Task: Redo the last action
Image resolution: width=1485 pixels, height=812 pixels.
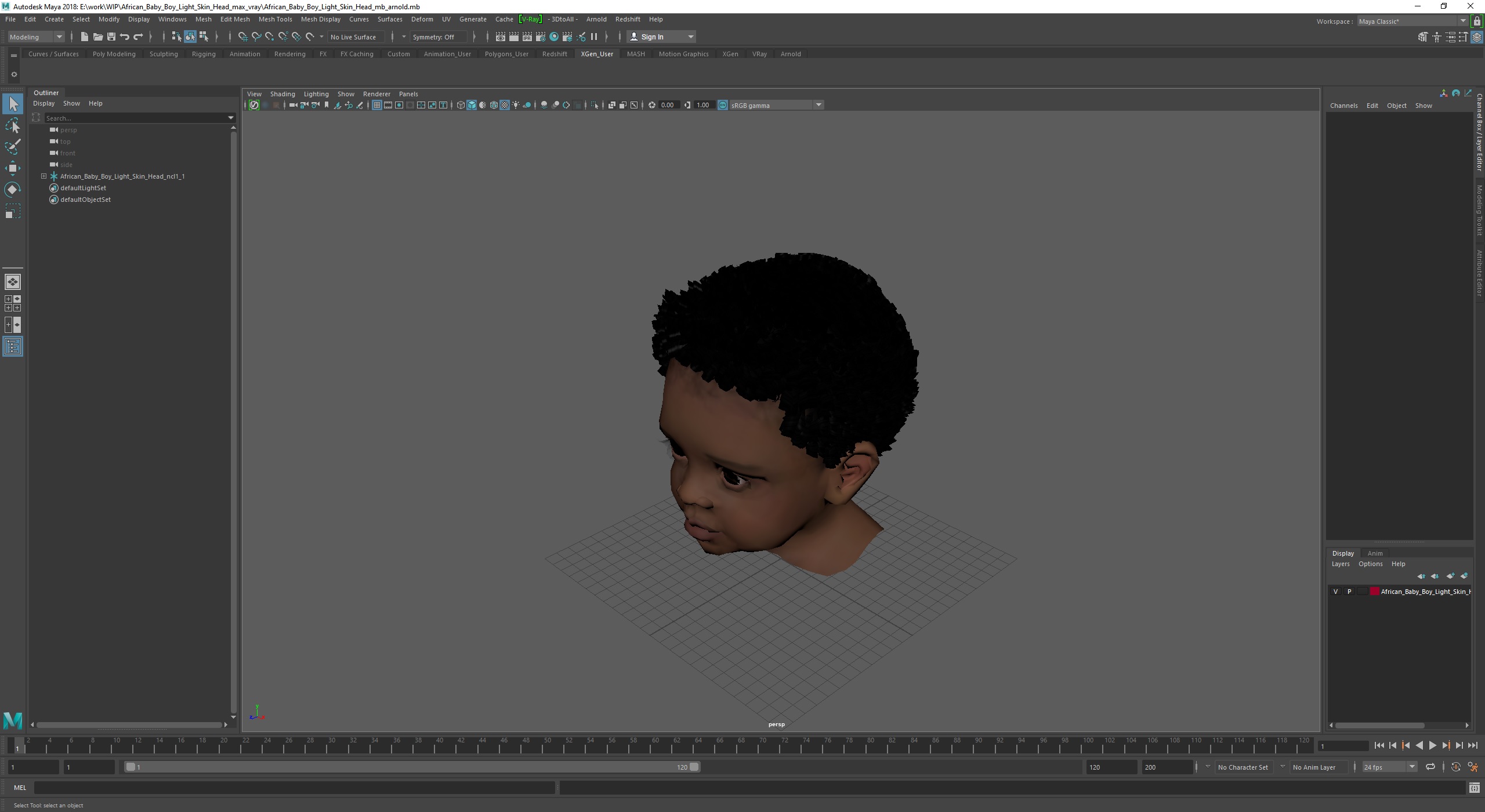Action: pos(138,37)
